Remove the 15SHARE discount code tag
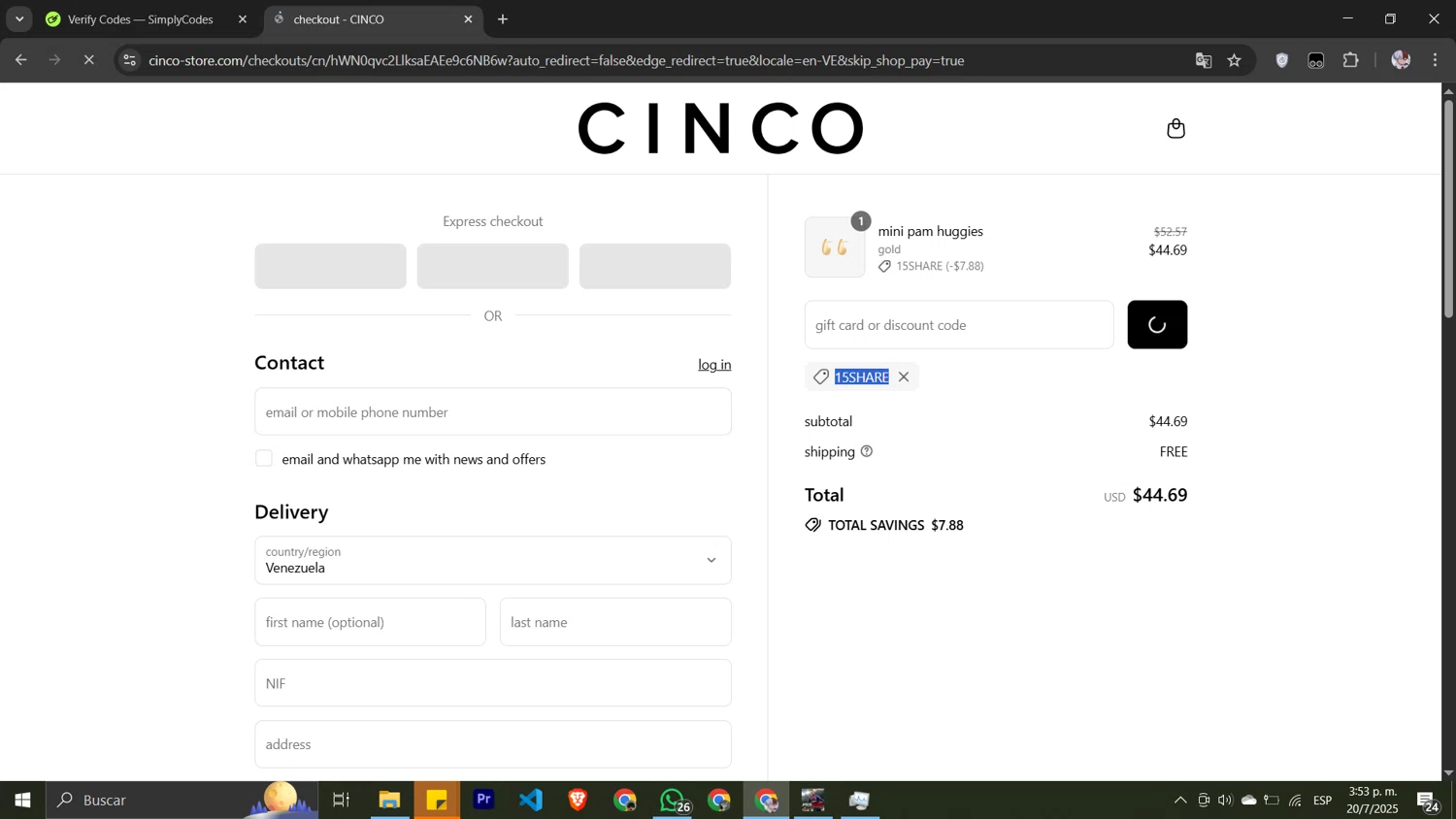This screenshot has height=819, width=1456. coord(904,377)
